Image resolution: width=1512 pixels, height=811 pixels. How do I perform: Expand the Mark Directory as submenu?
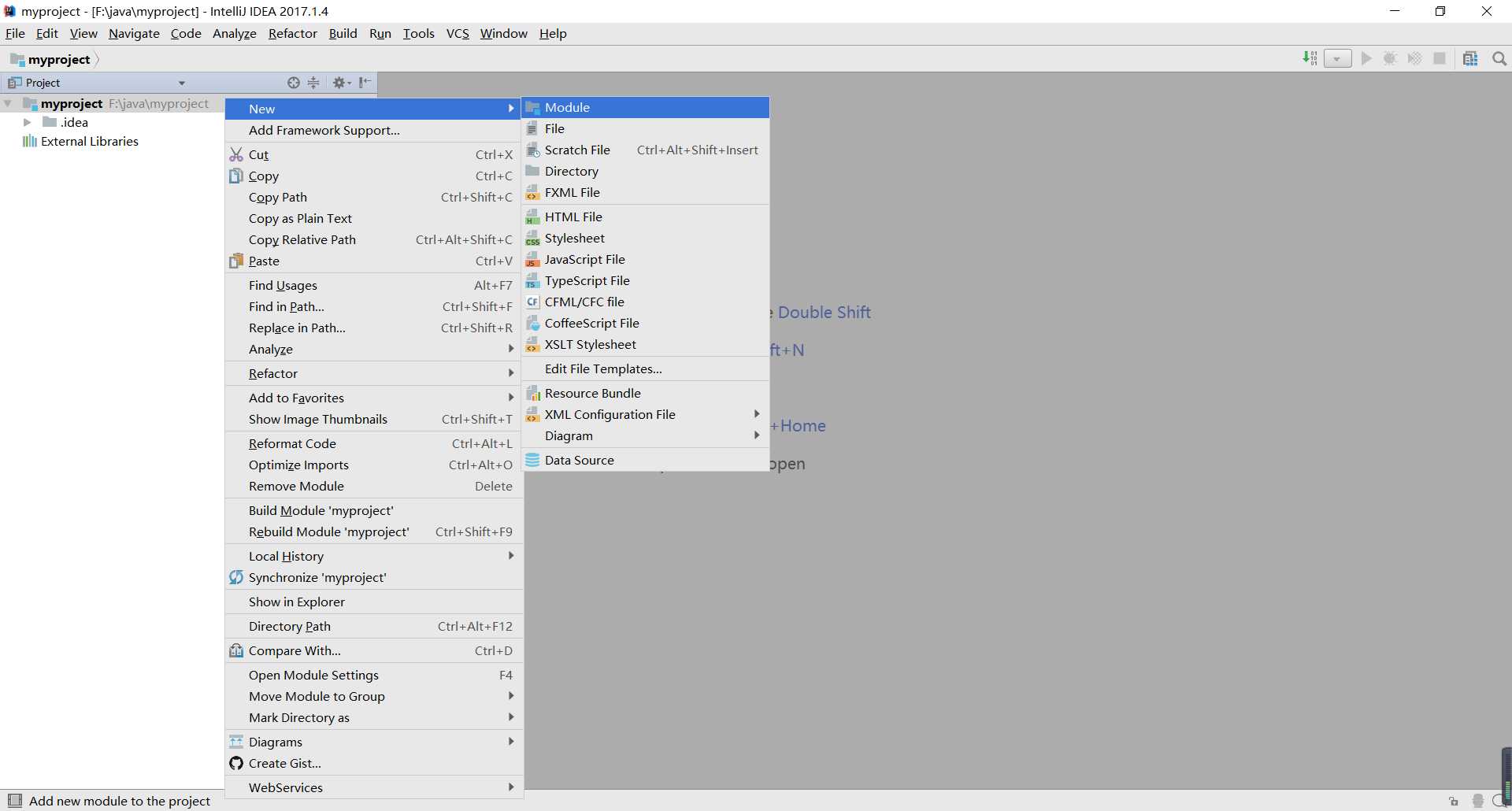(x=374, y=718)
